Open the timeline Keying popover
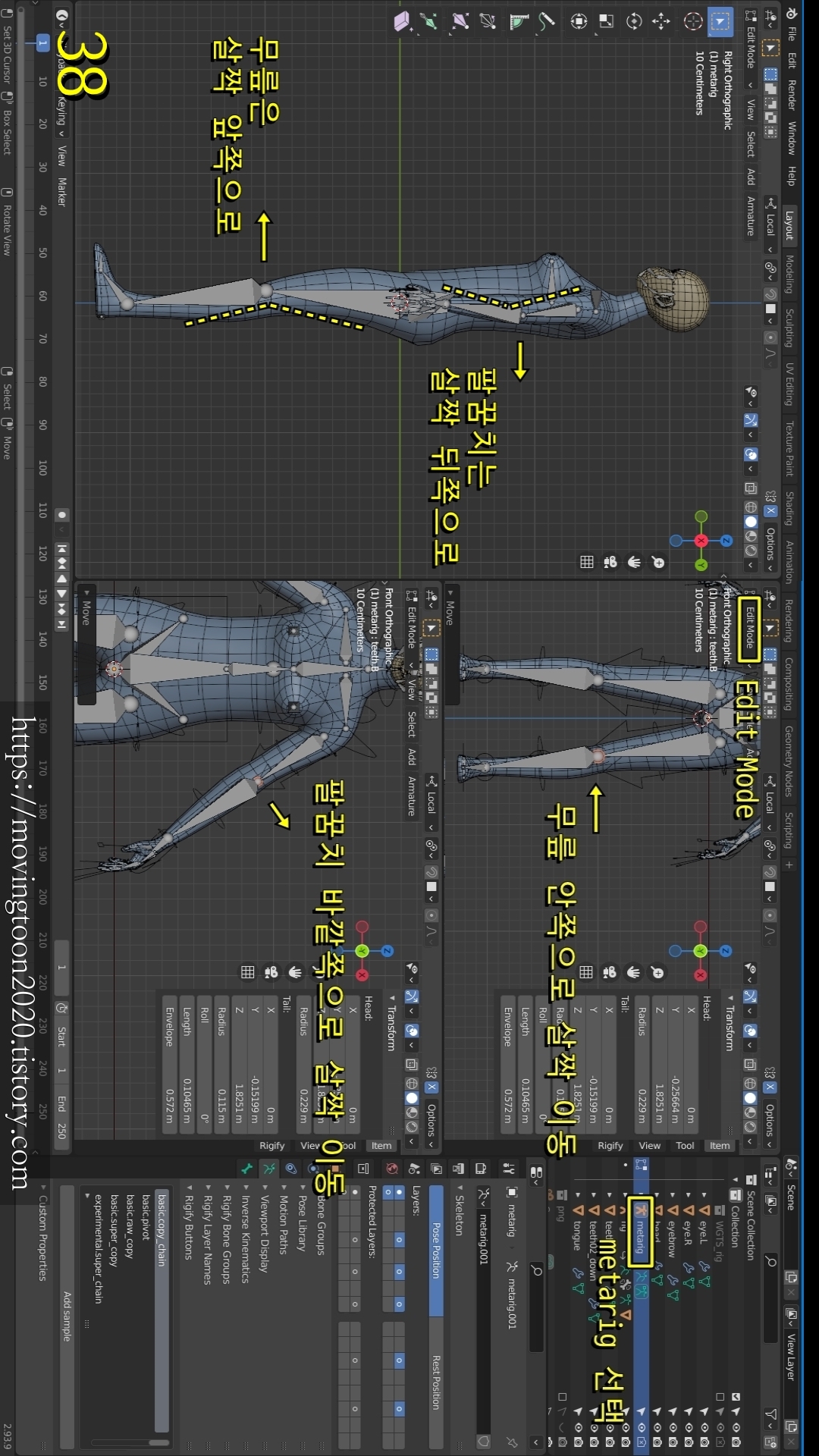This screenshot has width=819, height=1456. click(62, 115)
